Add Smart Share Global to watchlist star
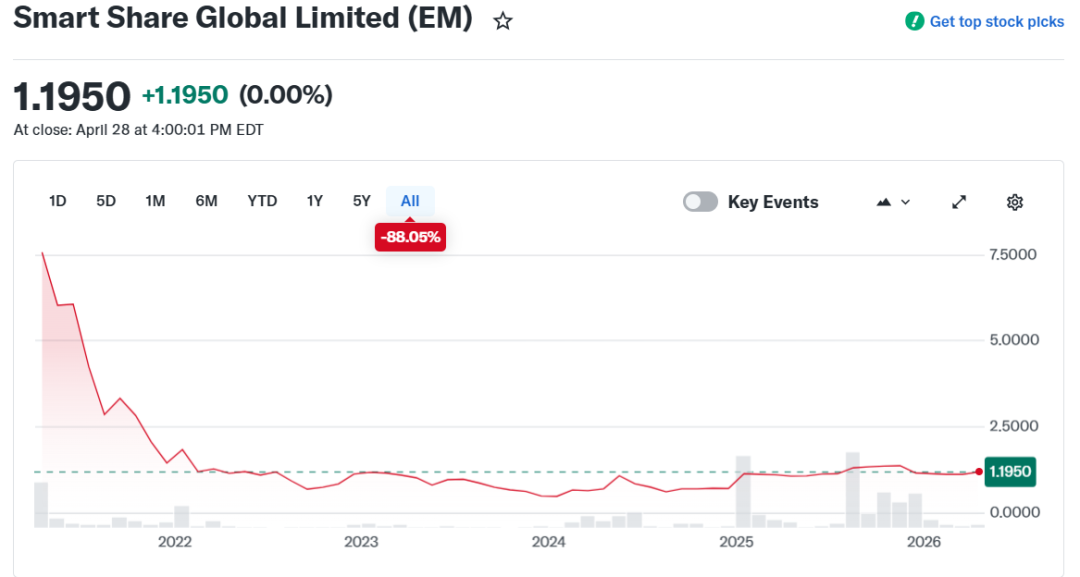This screenshot has height=577, width=1080. (x=503, y=21)
